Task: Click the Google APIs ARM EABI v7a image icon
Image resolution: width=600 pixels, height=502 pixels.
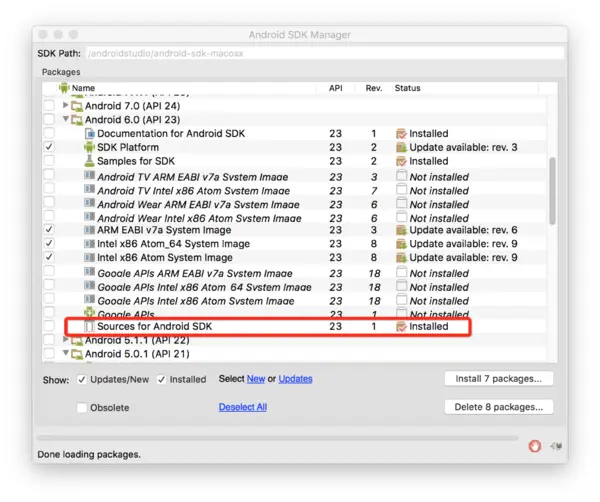Action: coord(89,272)
